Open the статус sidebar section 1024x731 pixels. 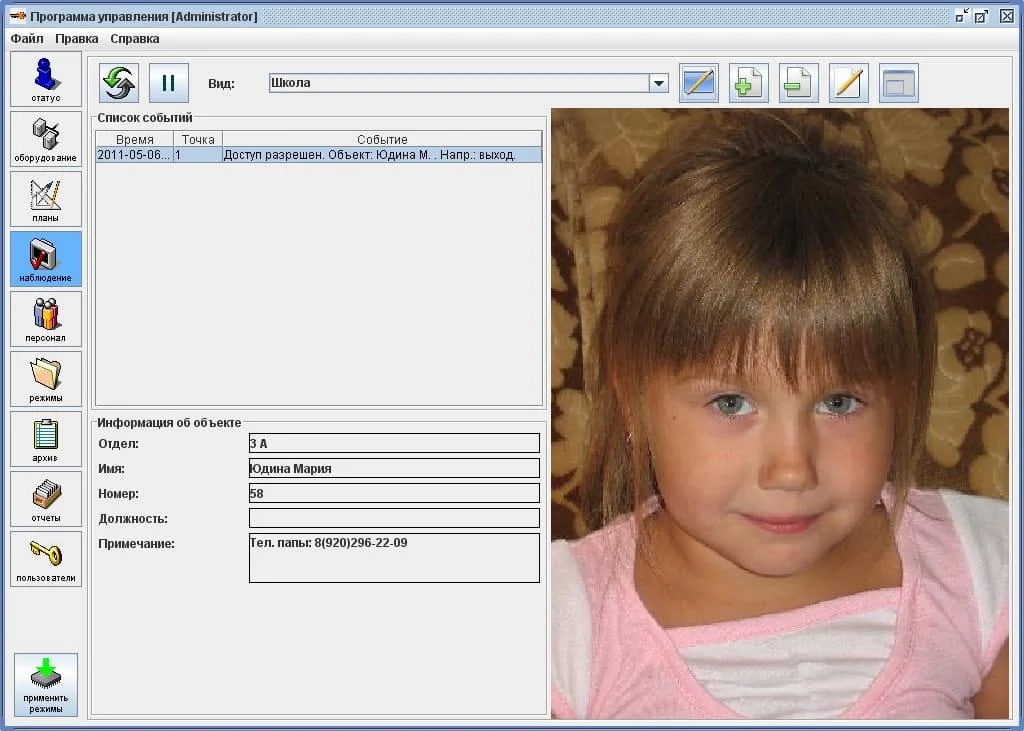pos(46,79)
